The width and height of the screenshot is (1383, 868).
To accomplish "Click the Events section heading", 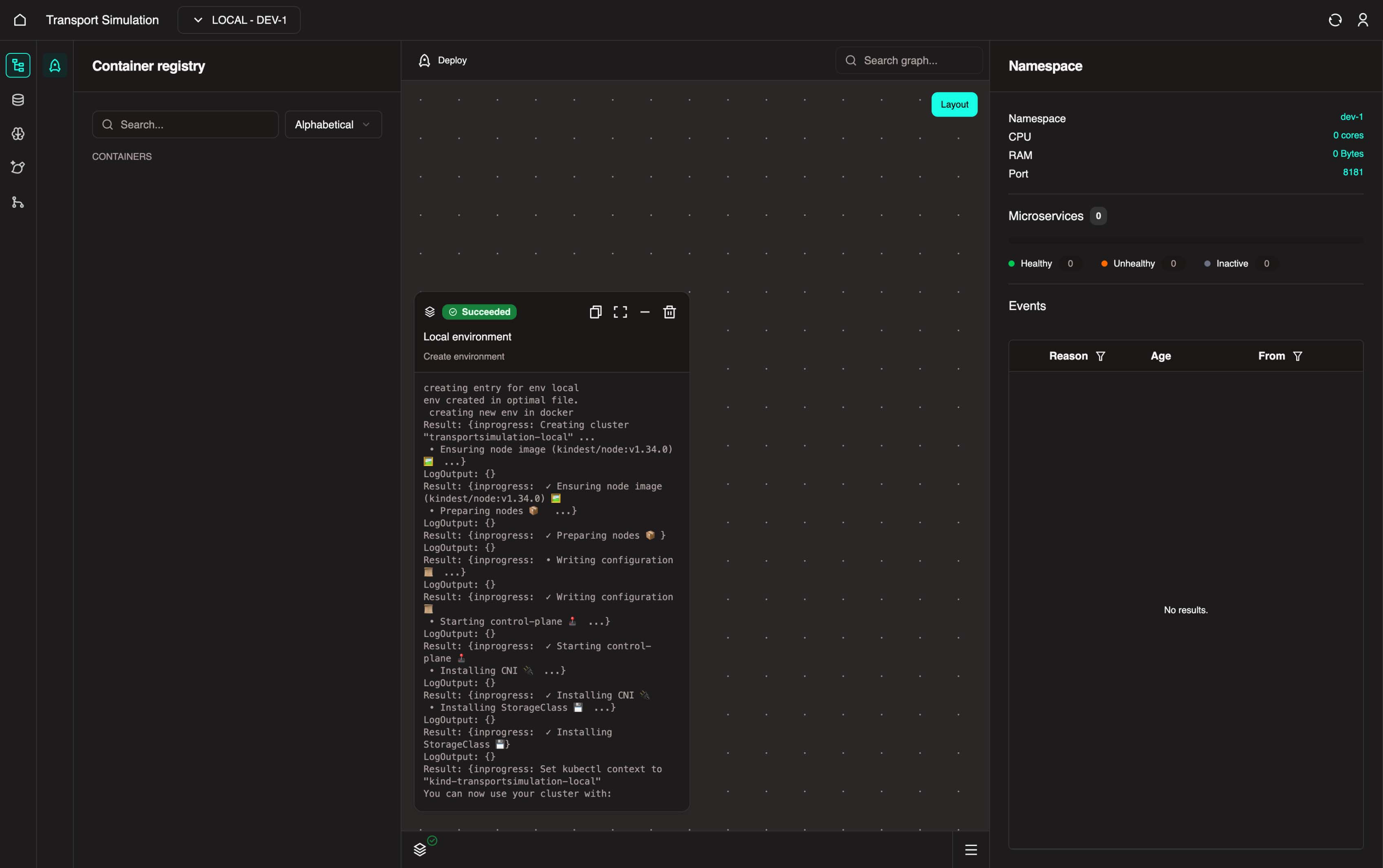I will click(x=1026, y=306).
